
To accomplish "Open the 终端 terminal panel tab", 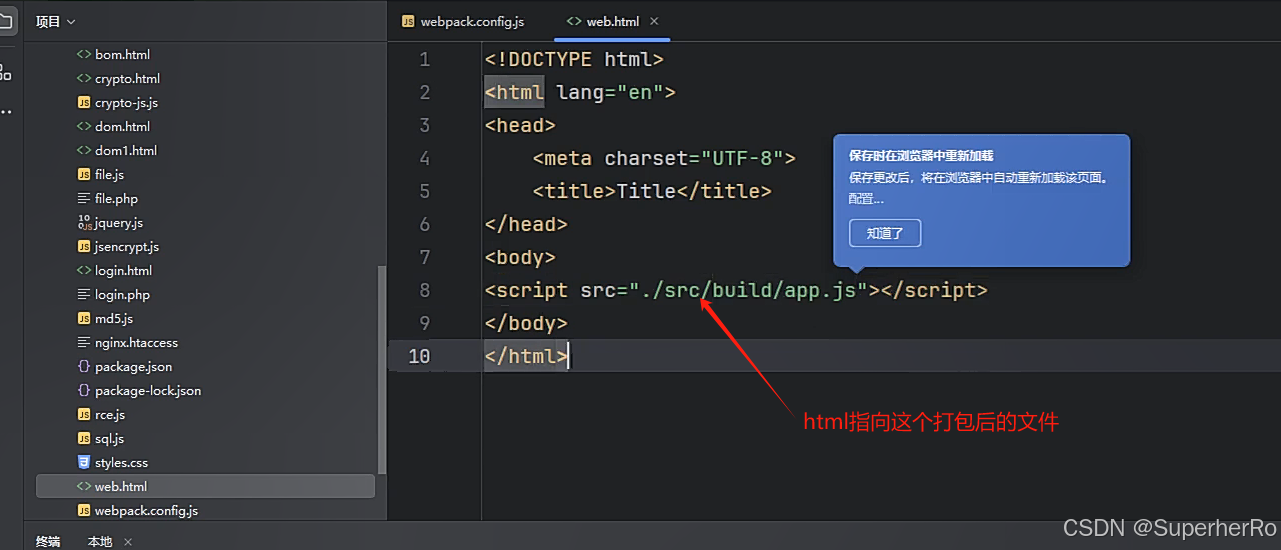I will point(48,541).
